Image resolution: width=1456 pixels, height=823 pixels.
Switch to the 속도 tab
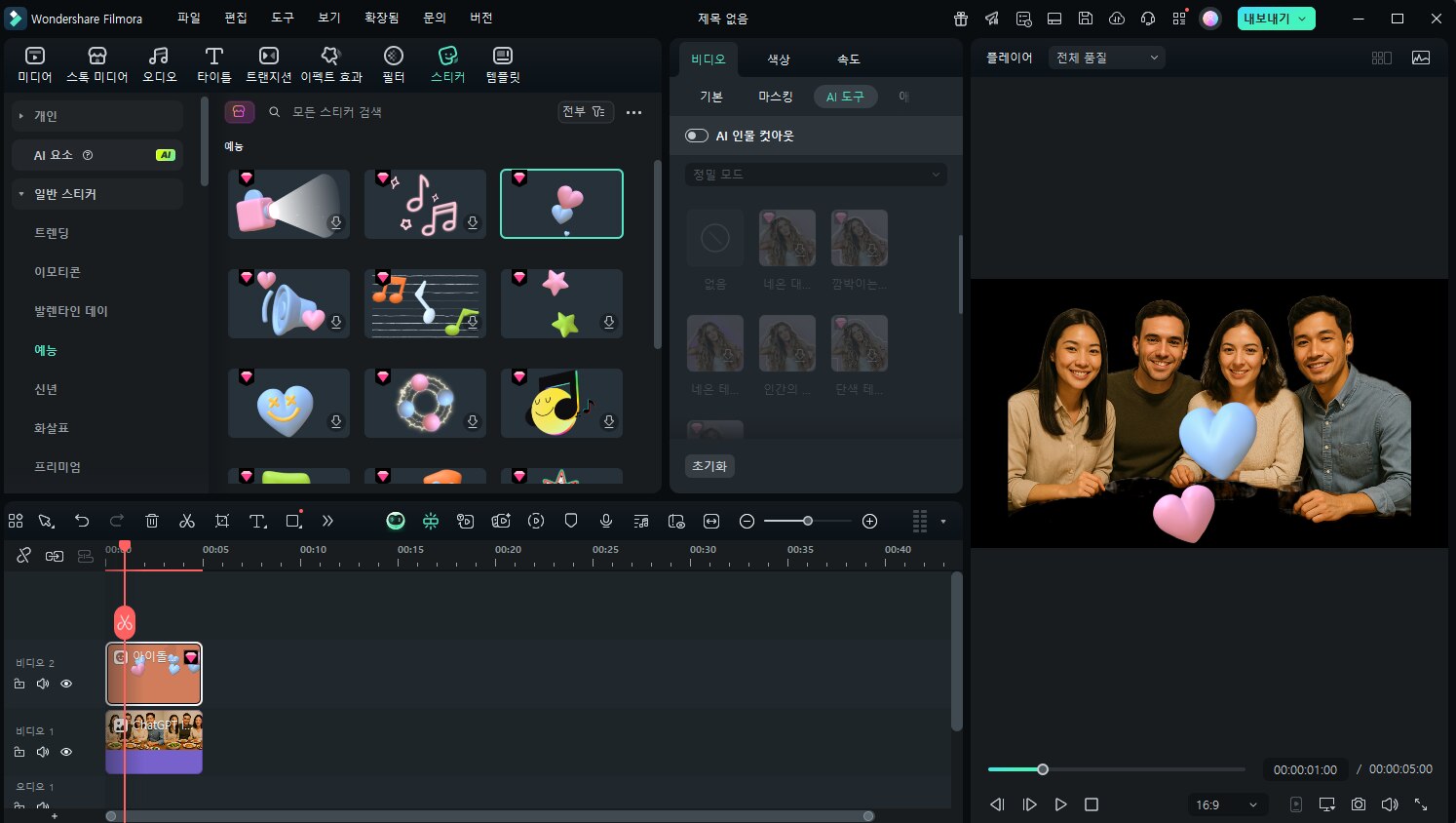click(x=849, y=59)
